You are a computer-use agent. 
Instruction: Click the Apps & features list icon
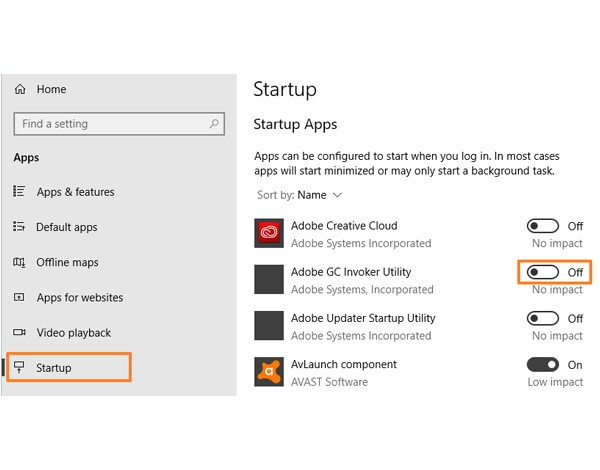20,192
